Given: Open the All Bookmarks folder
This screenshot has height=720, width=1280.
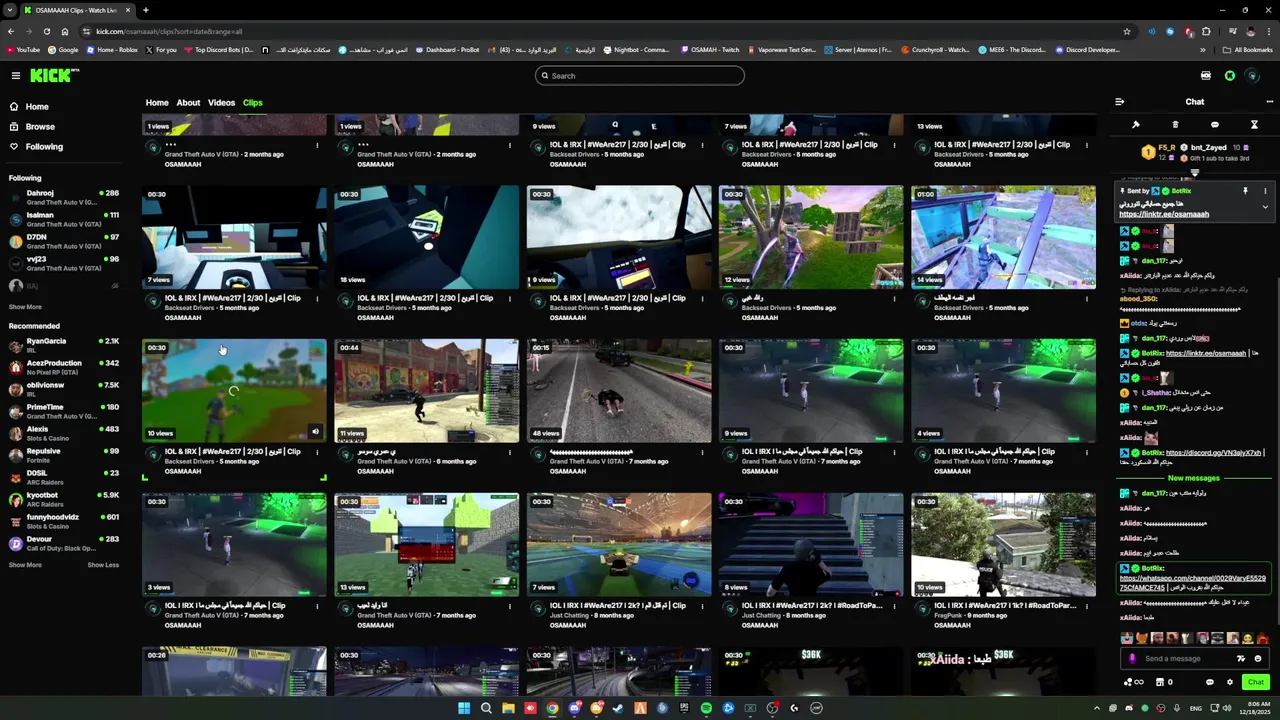Looking at the screenshot, I should click(1248, 50).
